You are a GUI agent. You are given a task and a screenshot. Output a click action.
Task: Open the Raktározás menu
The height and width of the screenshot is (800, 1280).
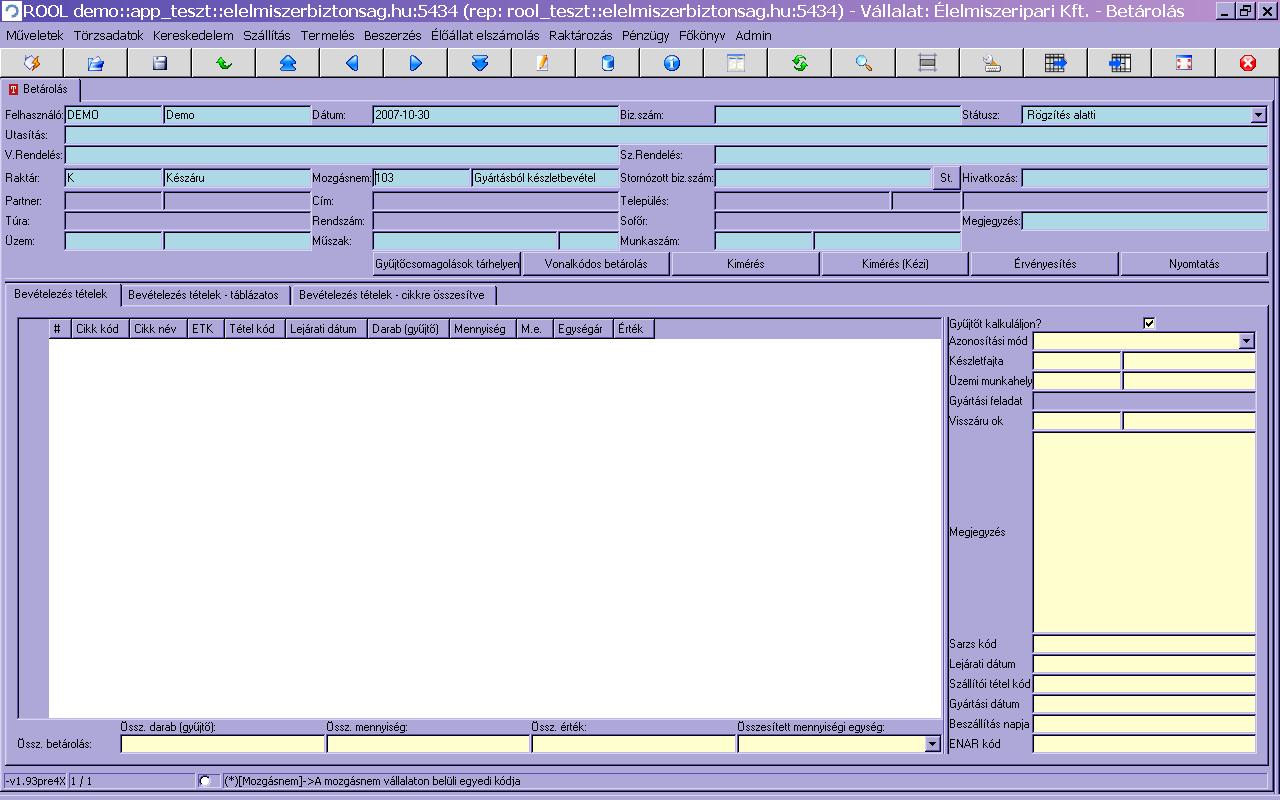(x=580, y=35)
